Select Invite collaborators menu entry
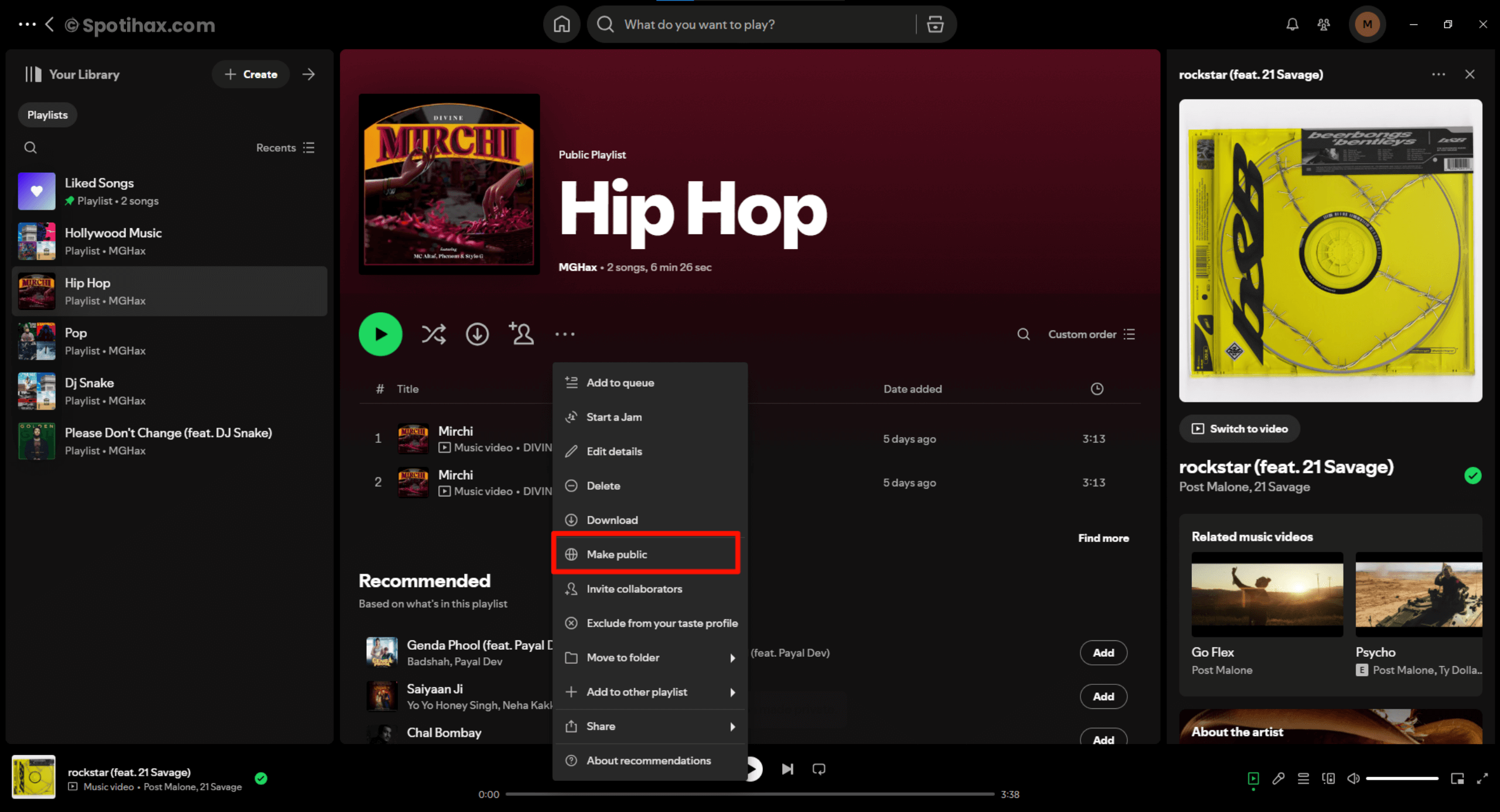 (x=650, y=589)
